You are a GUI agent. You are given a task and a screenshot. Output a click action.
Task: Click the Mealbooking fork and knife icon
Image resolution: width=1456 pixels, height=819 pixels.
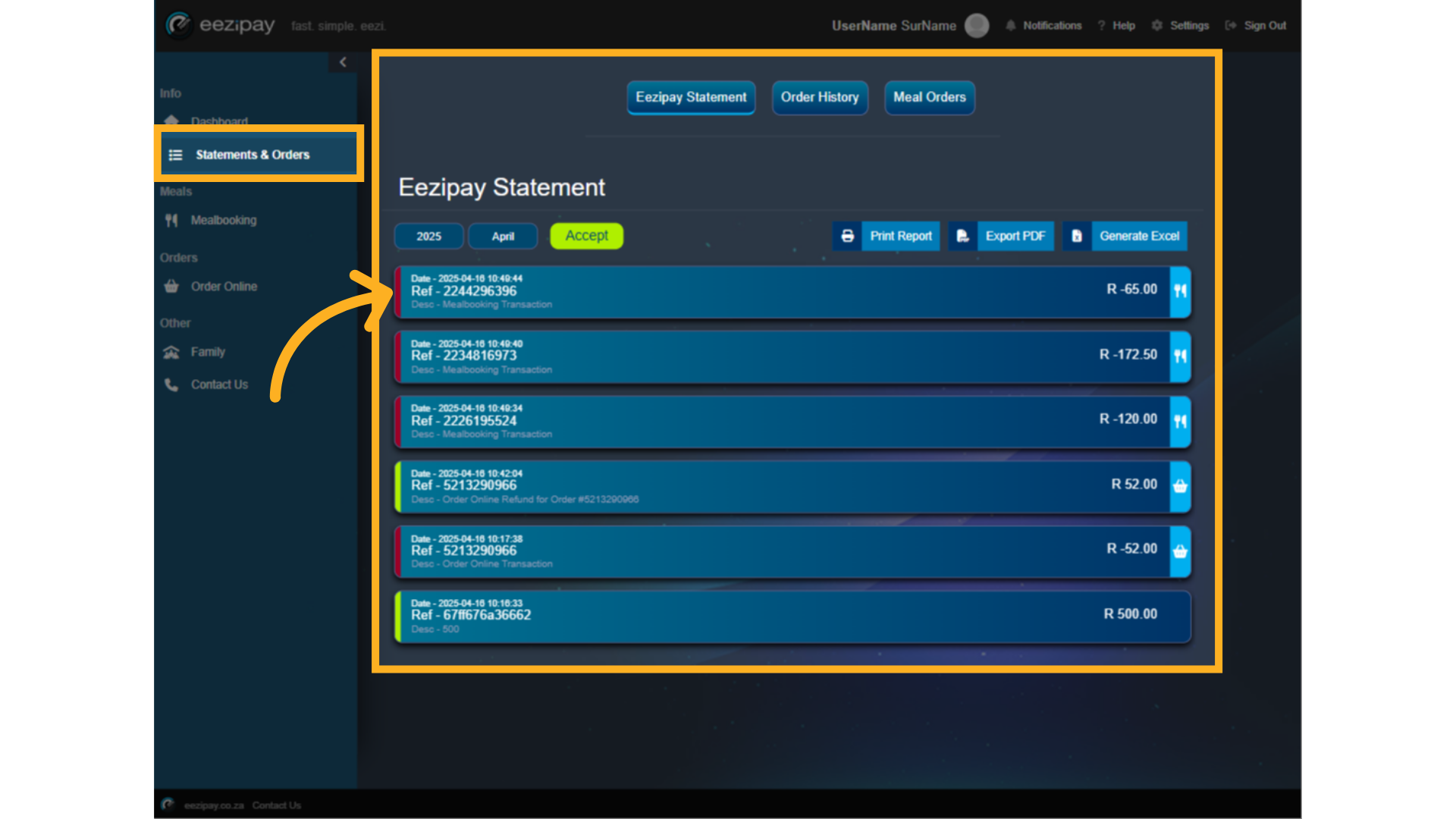171,220
